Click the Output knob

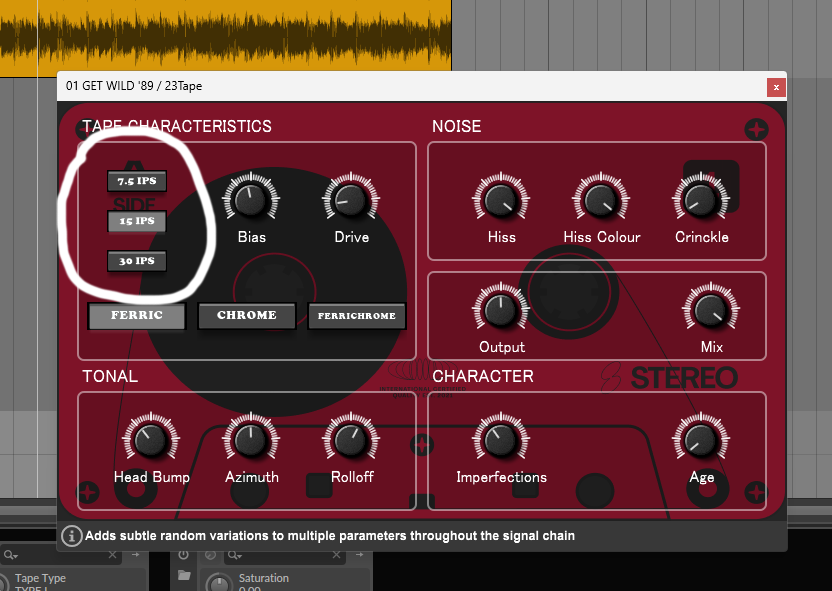point(501,310)
